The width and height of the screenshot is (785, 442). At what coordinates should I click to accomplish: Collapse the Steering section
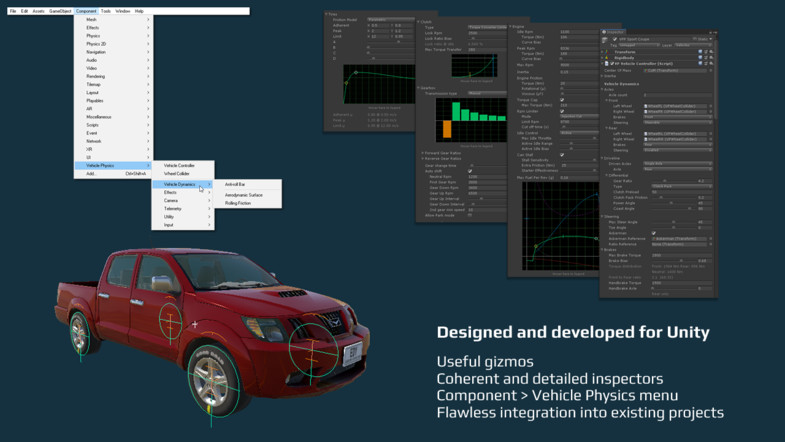click(603, 217)
